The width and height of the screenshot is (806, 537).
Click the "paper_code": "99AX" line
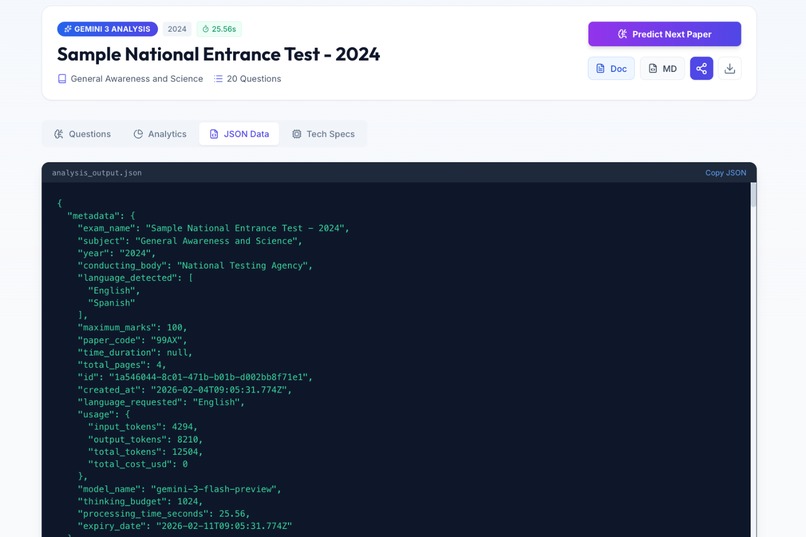[x=132, y=340]
